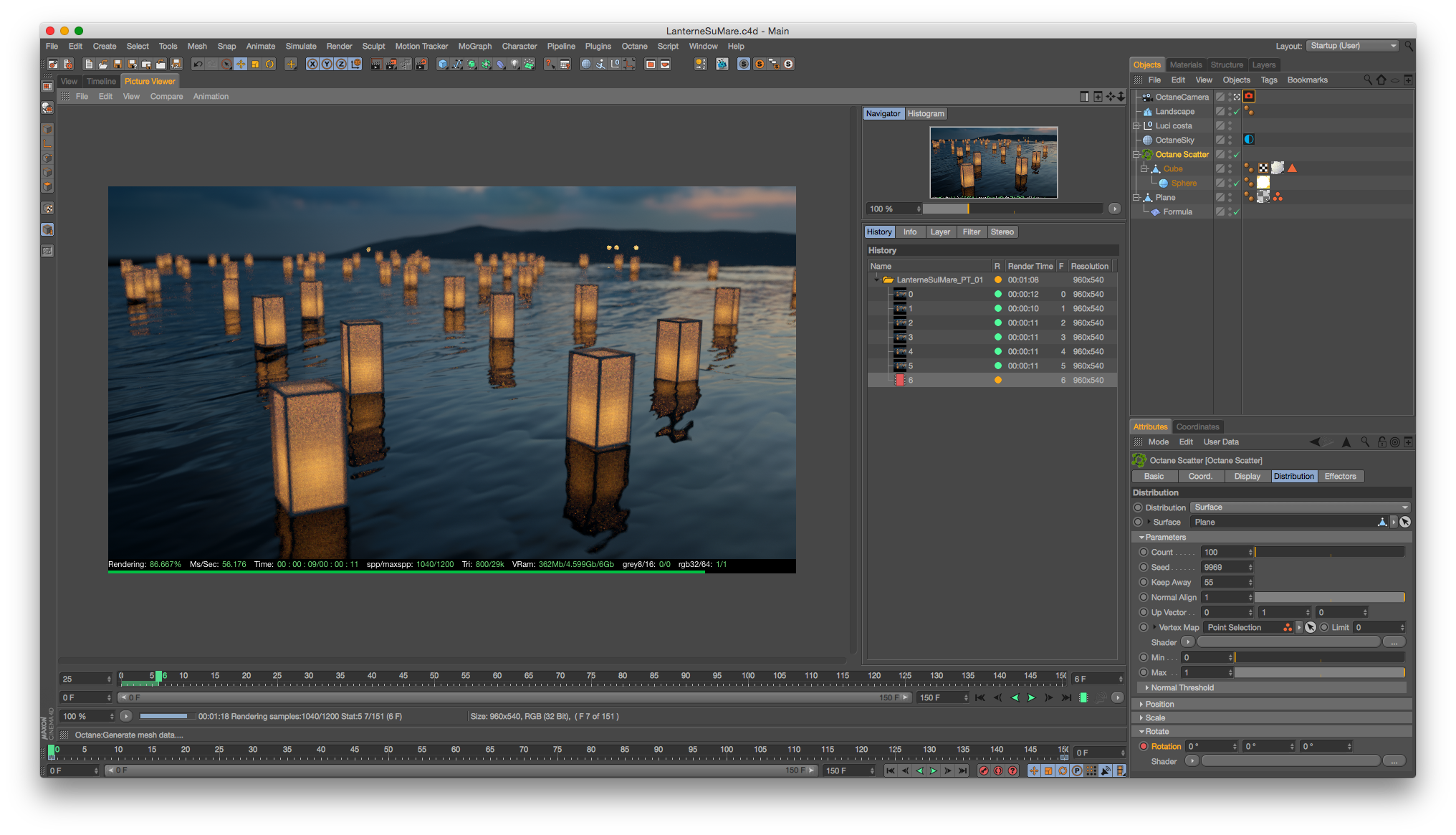
Task: Collapse the Octane Scatter tree item
Action: pyautogui.click(x=1136, y=155)
